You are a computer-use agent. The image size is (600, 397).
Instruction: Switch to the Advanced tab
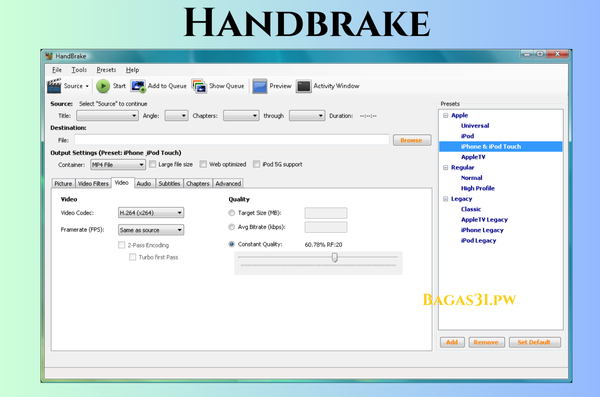228,183
